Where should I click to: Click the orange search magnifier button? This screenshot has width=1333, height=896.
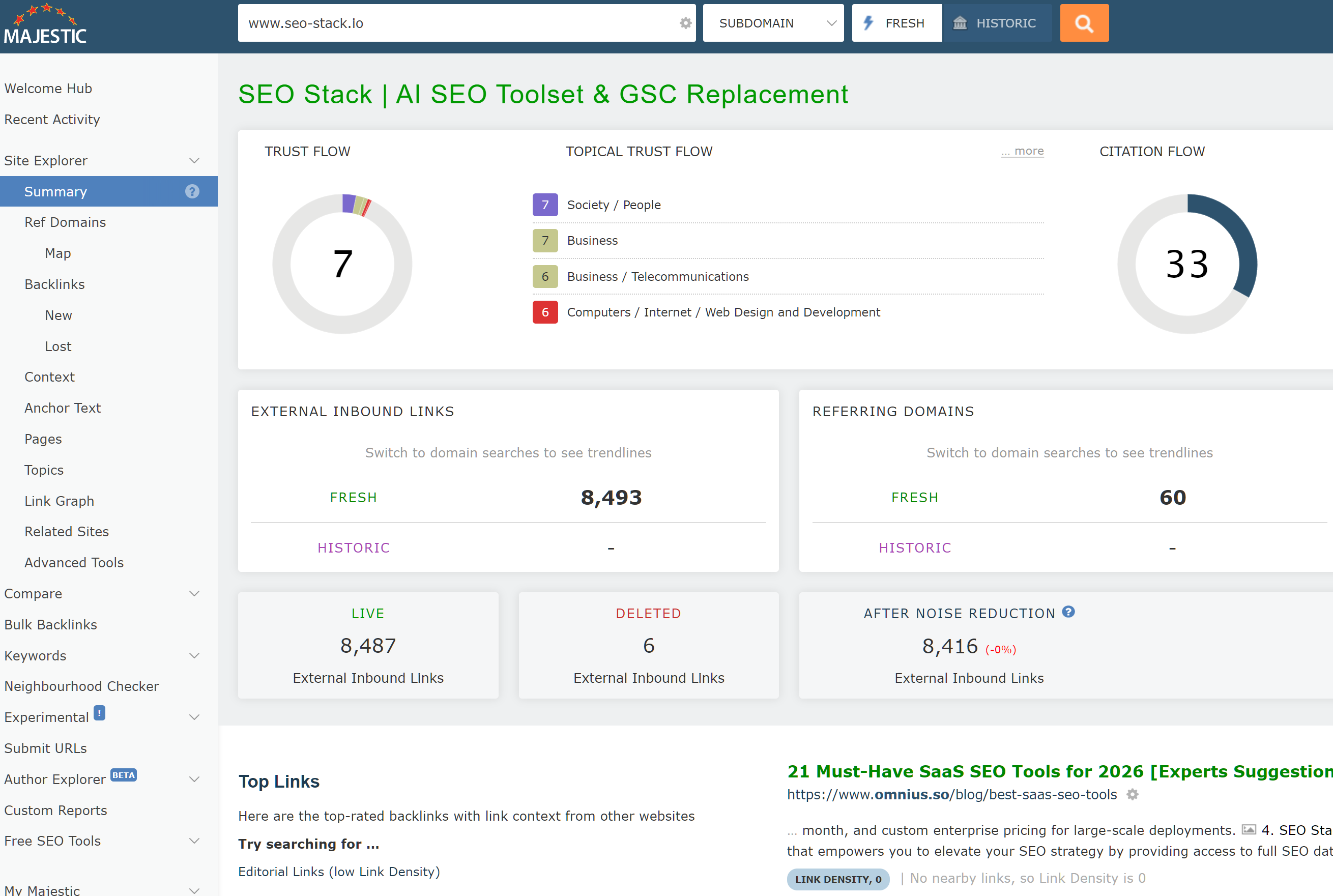coord(1083,23)
